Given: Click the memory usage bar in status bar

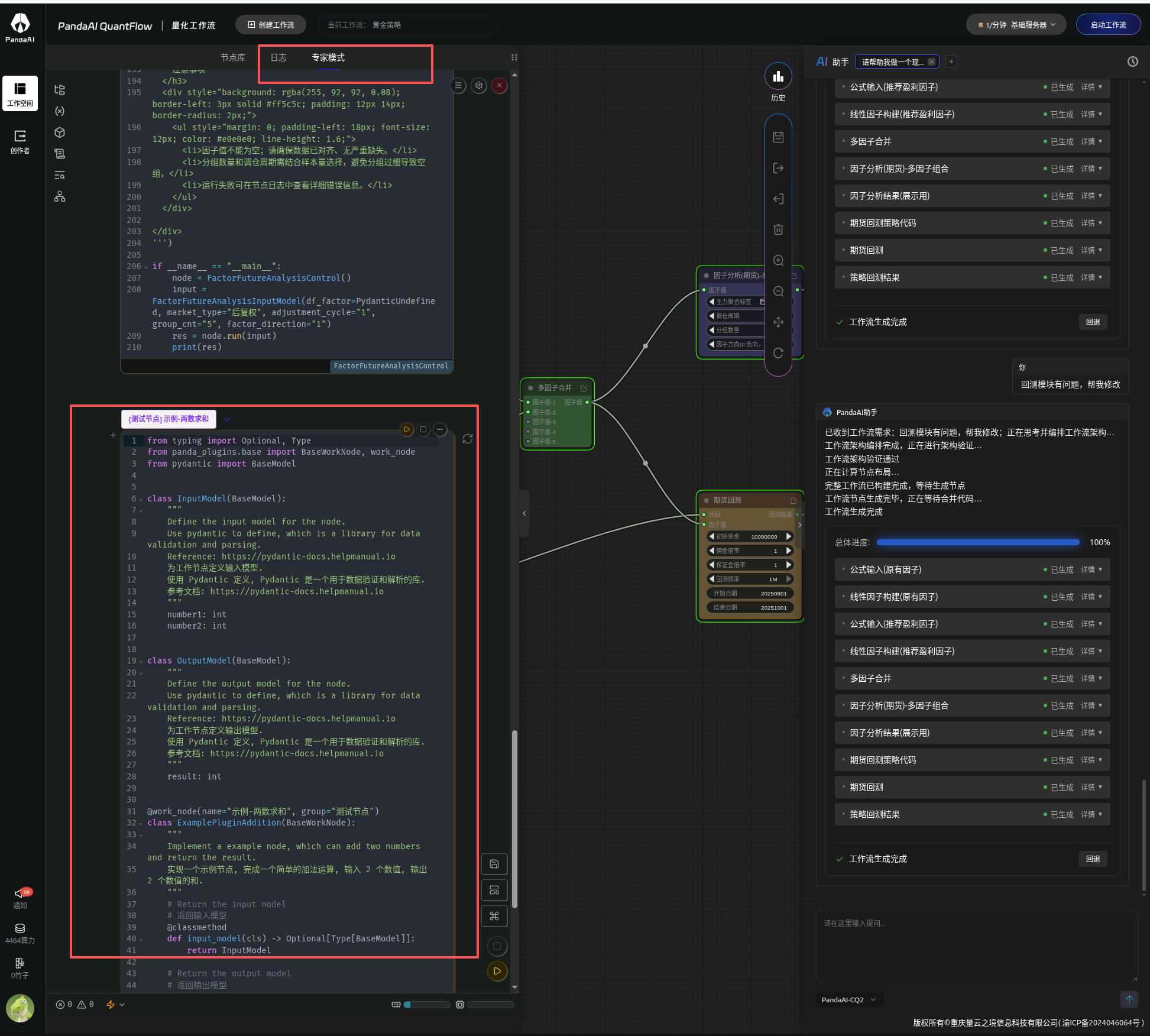Looking at the screenshot, I should click(x=427, y=1004).
